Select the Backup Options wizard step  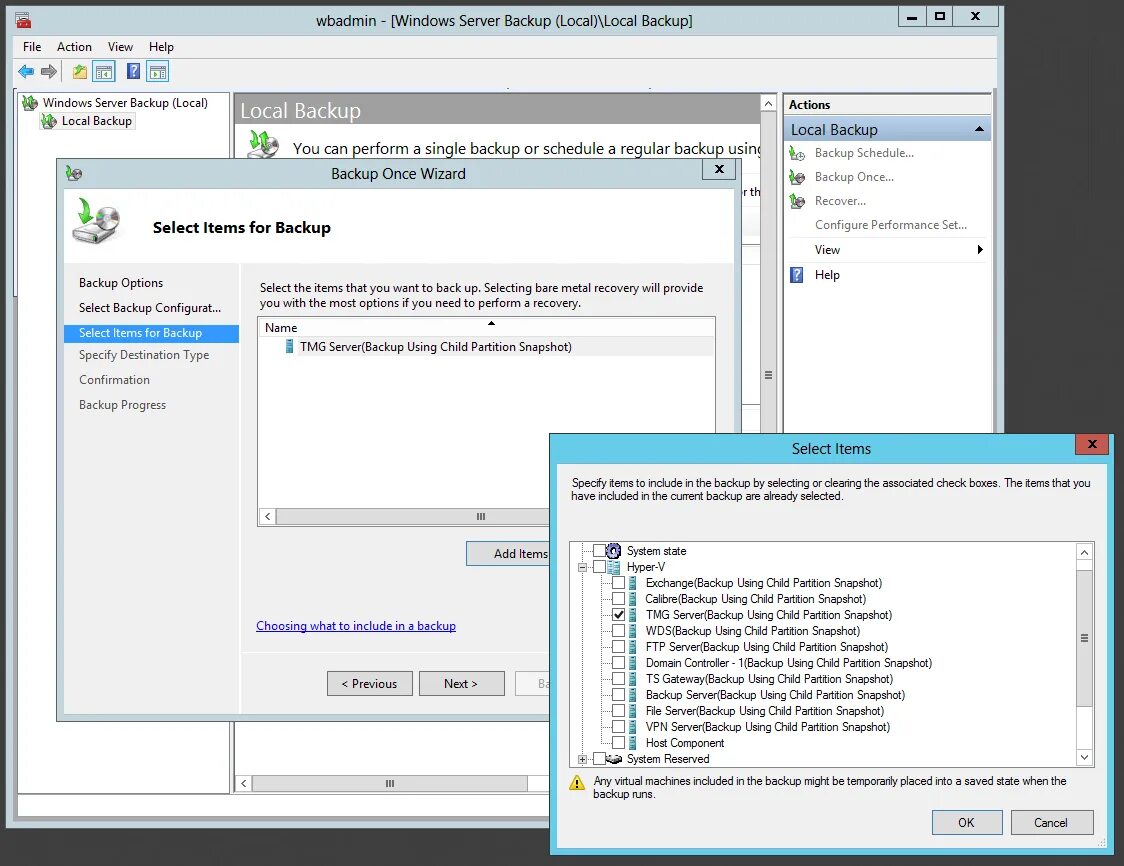click(121, 282)
